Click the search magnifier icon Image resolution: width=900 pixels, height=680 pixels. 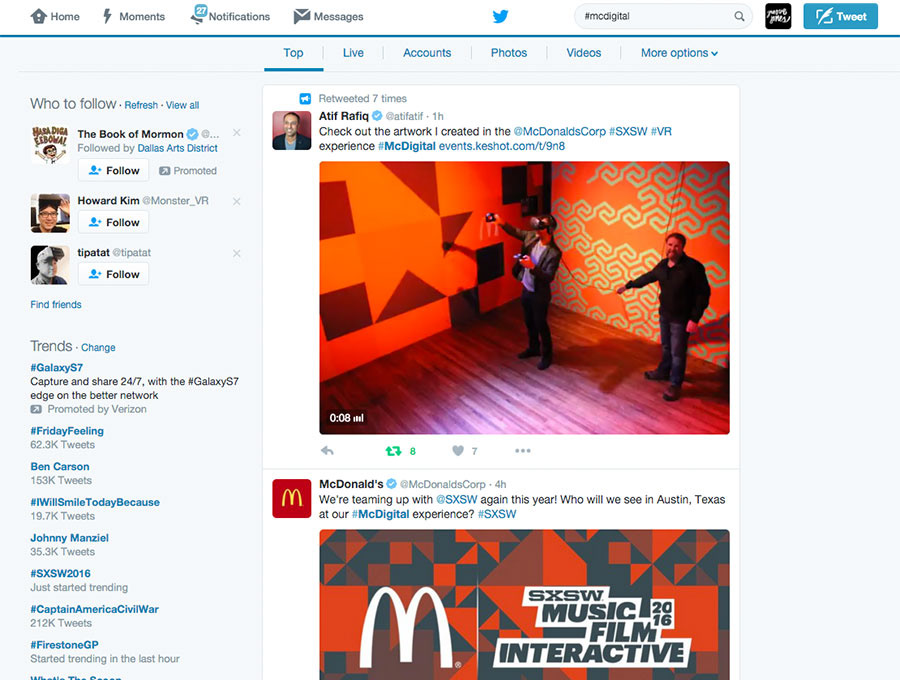pos(739,16)
